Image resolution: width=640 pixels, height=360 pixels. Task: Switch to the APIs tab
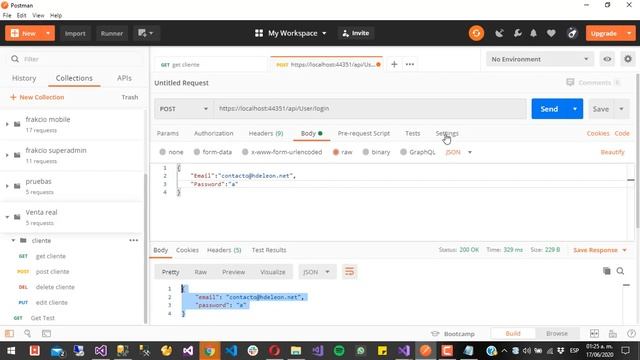[124, 78]
